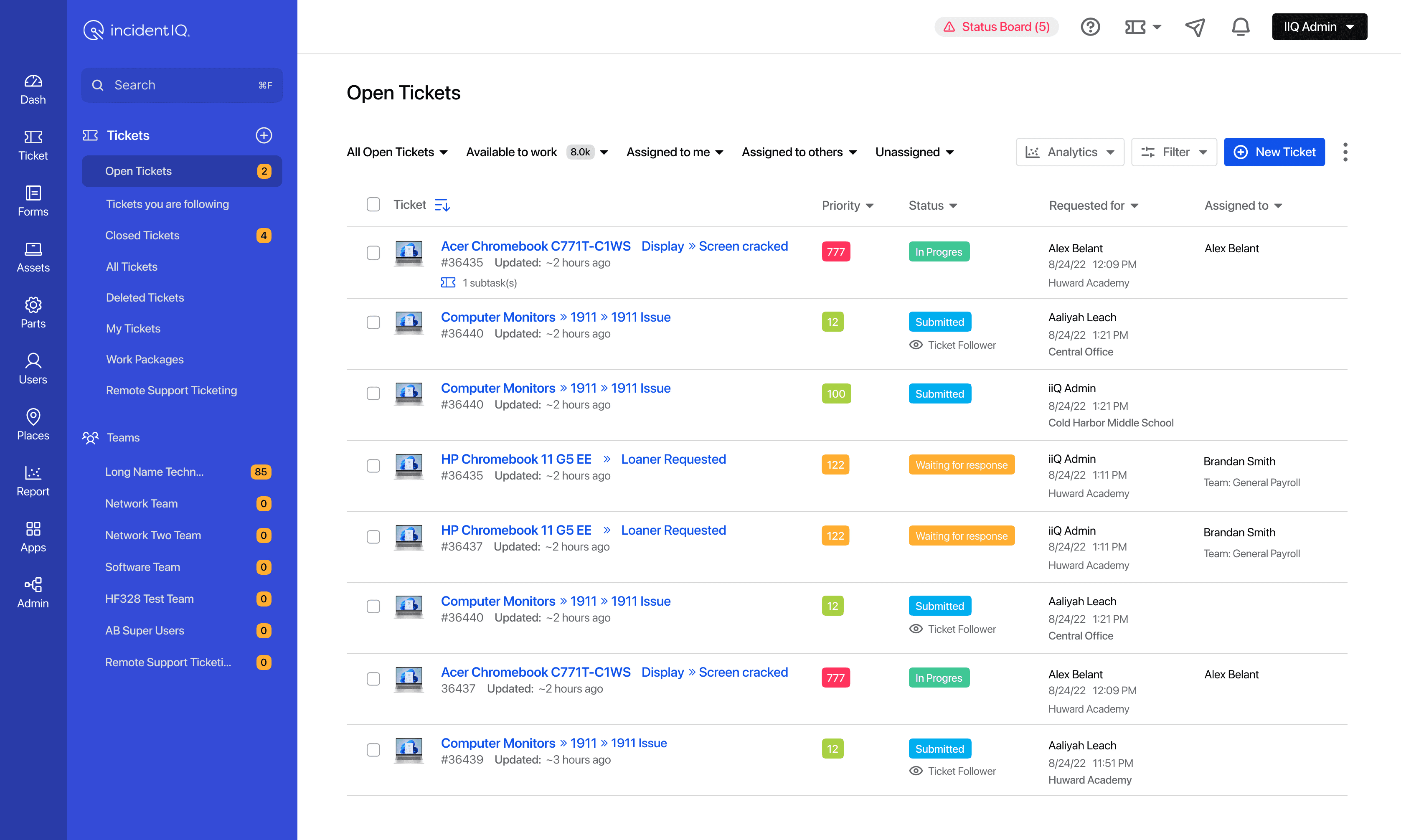This screenshot has width=1401, height=840.
Task: Click the paper plane send icon
Action: (x=1195, y=27)
